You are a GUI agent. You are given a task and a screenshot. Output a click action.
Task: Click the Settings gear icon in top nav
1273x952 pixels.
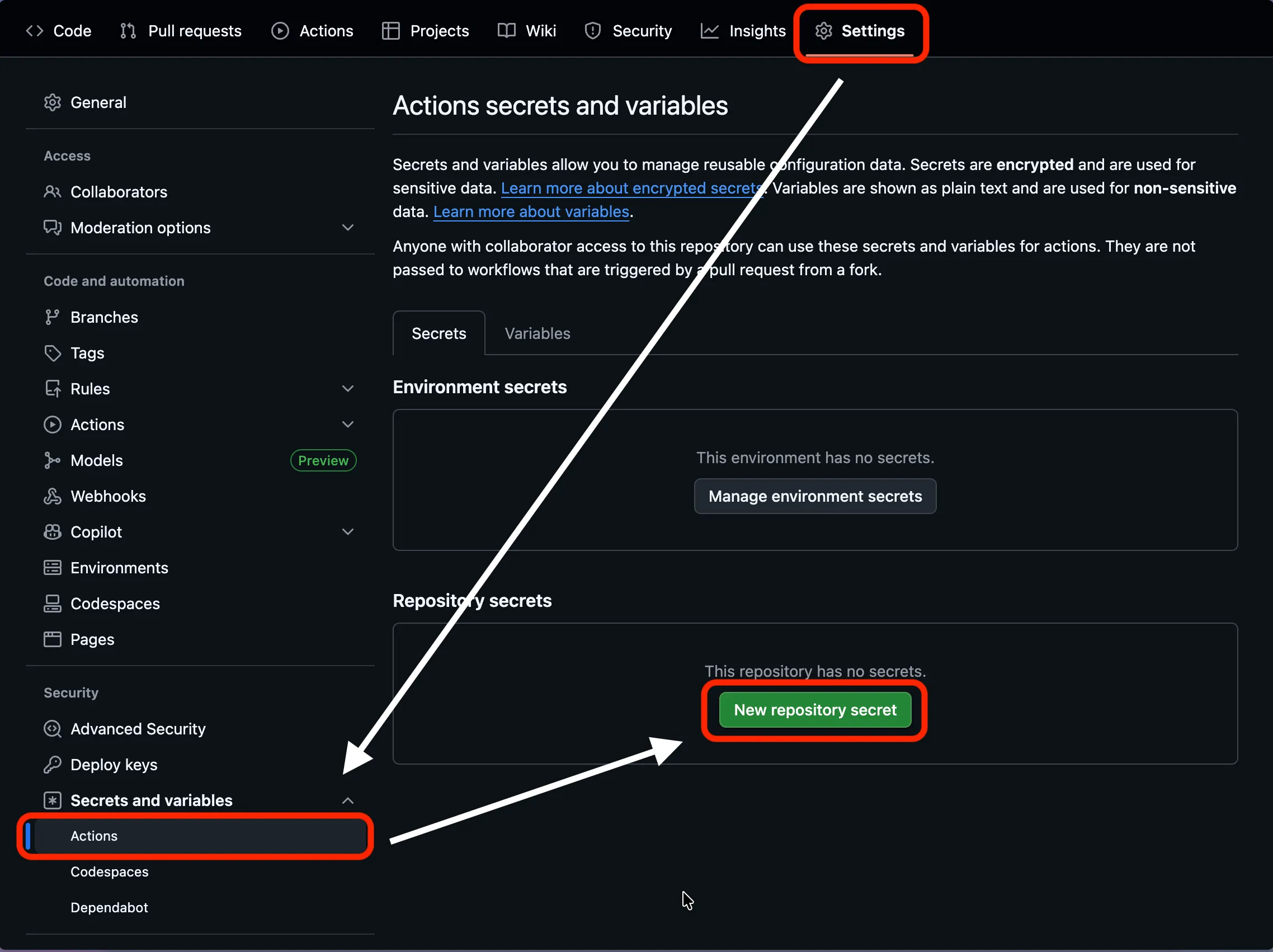(x=823, y=31)
